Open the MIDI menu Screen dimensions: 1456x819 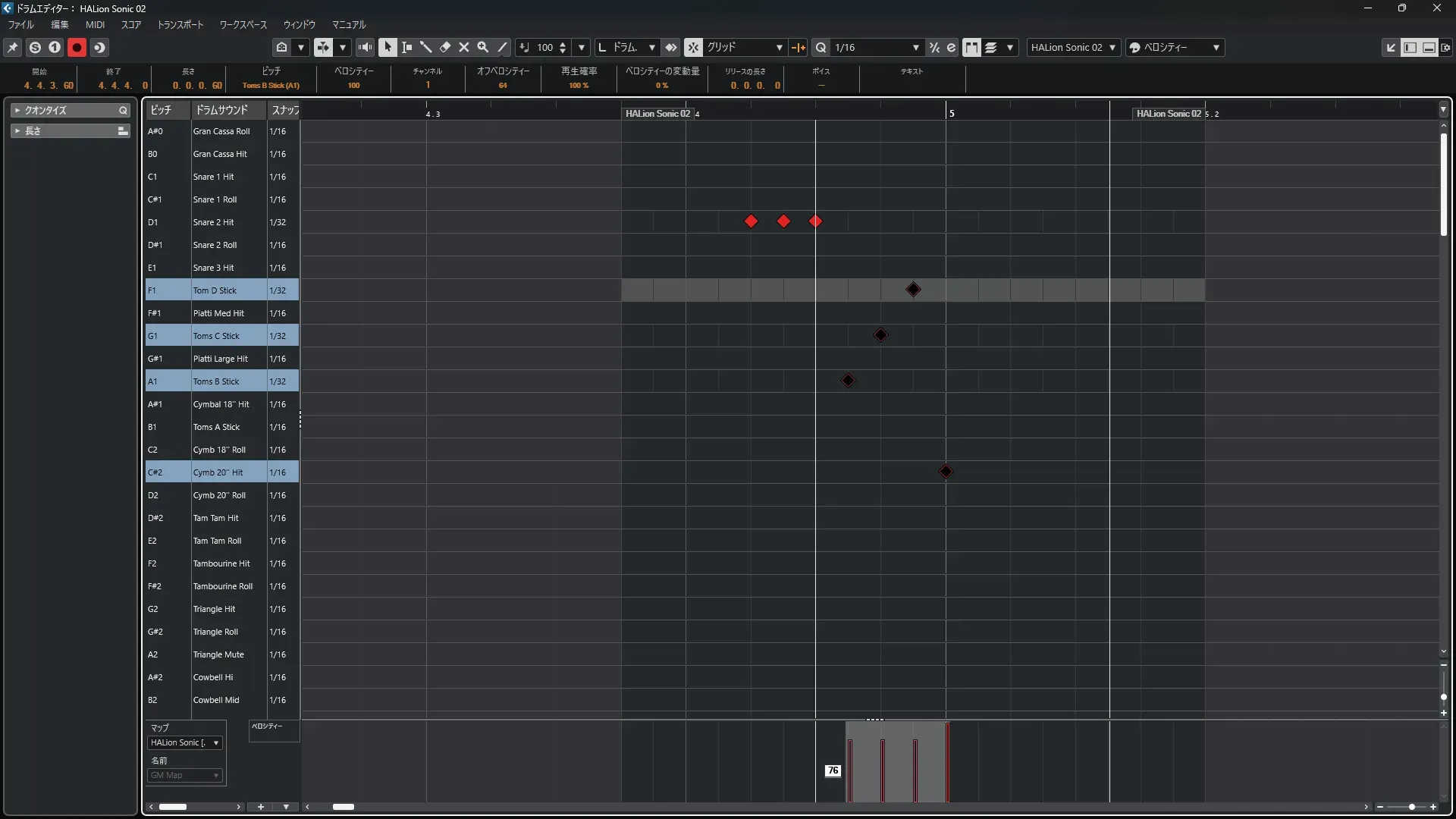click(95, 24)
